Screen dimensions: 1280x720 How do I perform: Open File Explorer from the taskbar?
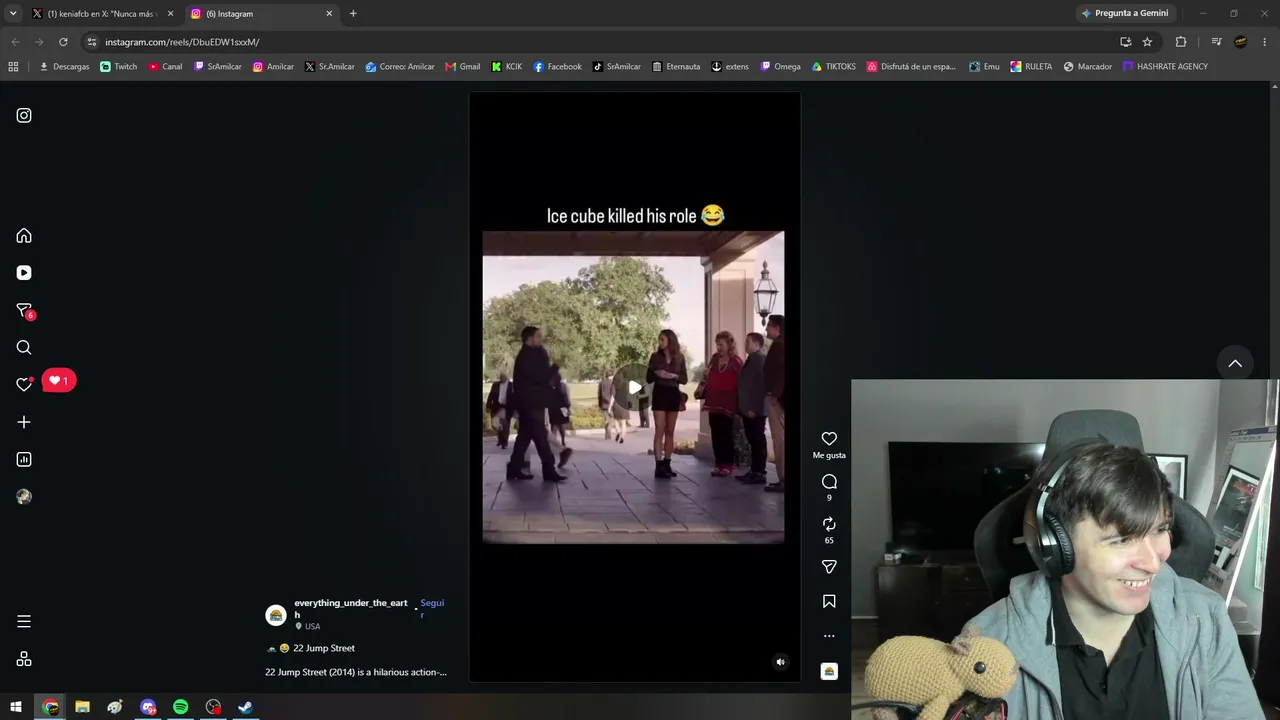tap(82, 707)
